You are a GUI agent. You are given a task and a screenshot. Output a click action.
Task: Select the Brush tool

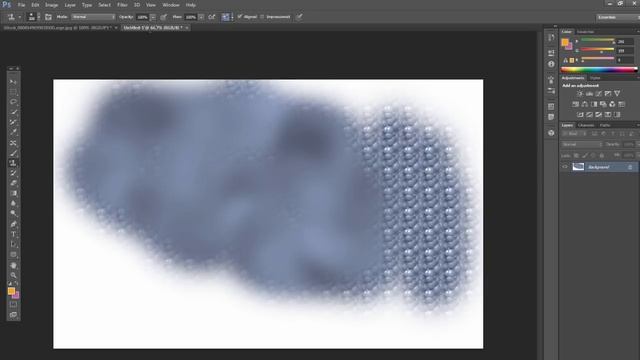pos(13,153)
